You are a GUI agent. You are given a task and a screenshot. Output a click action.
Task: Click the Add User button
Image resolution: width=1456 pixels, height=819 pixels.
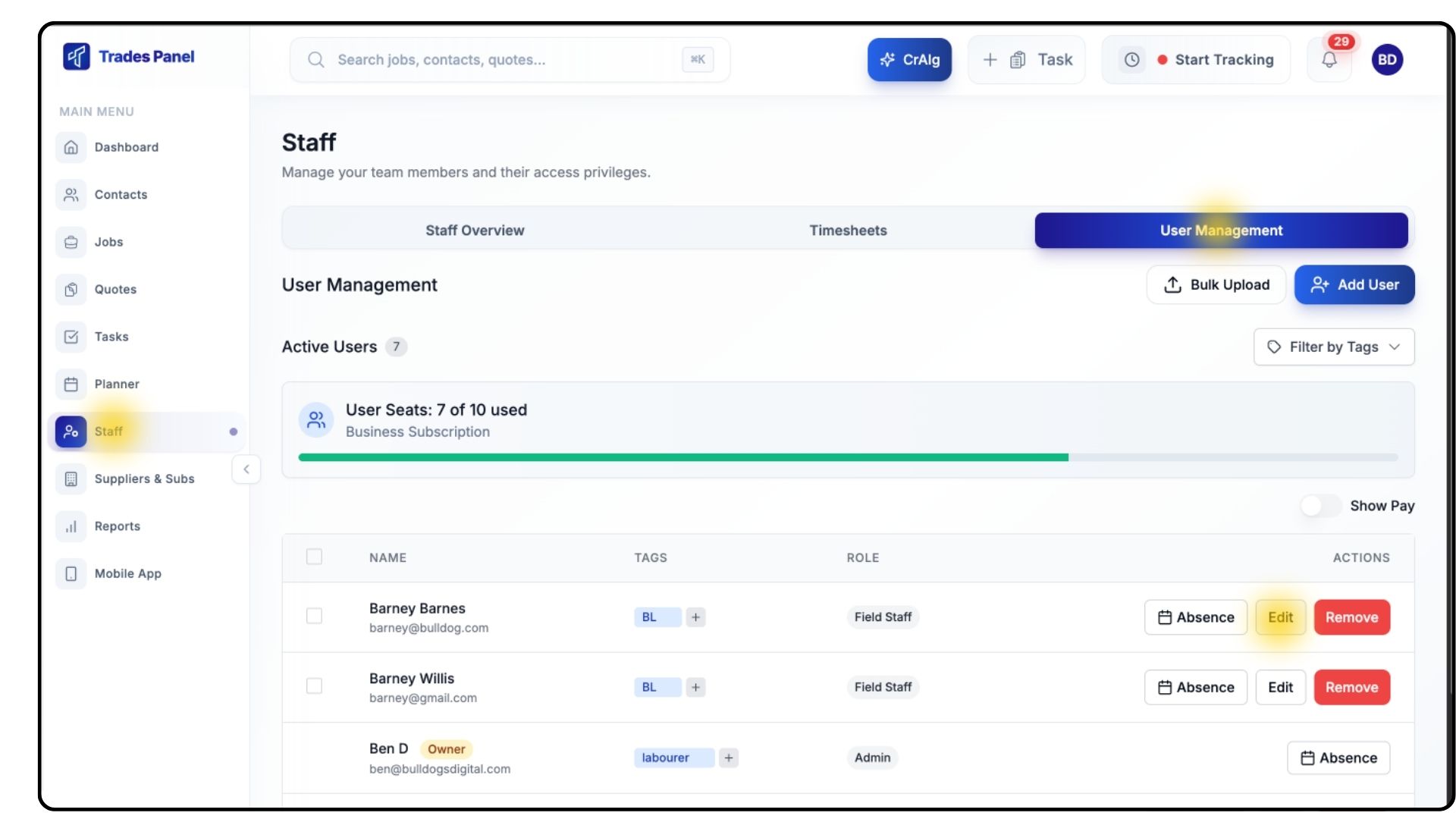tap(1354, 285)
